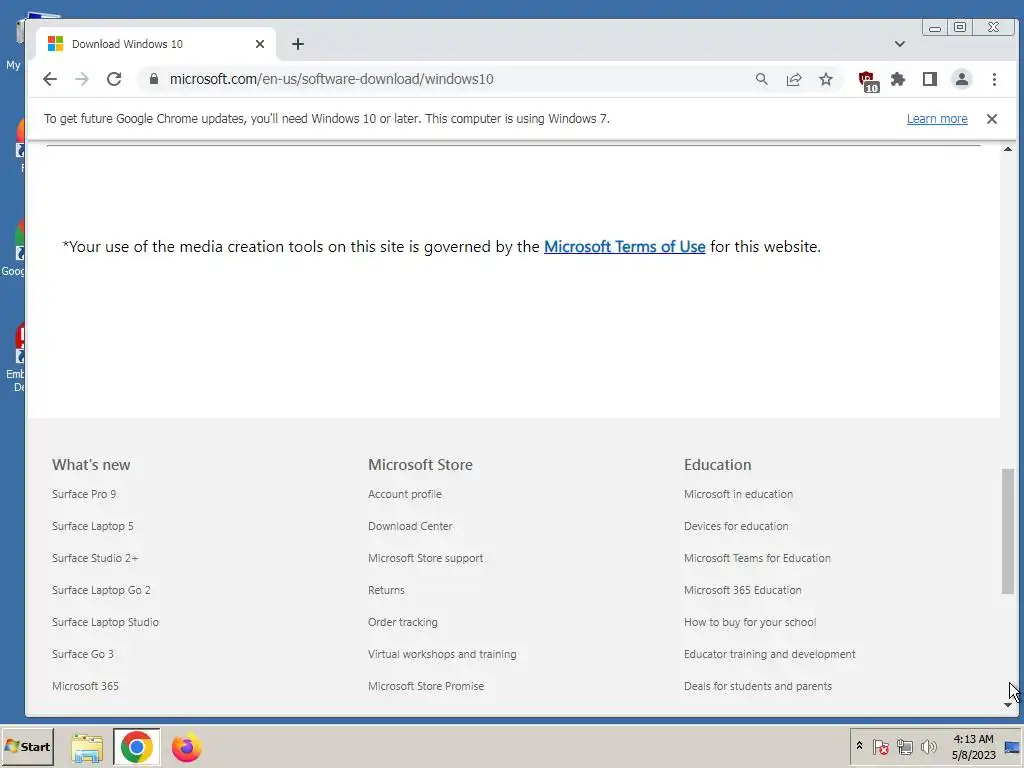
Task: Open the Windows Start menu
Action: click(x=27, y=747)
